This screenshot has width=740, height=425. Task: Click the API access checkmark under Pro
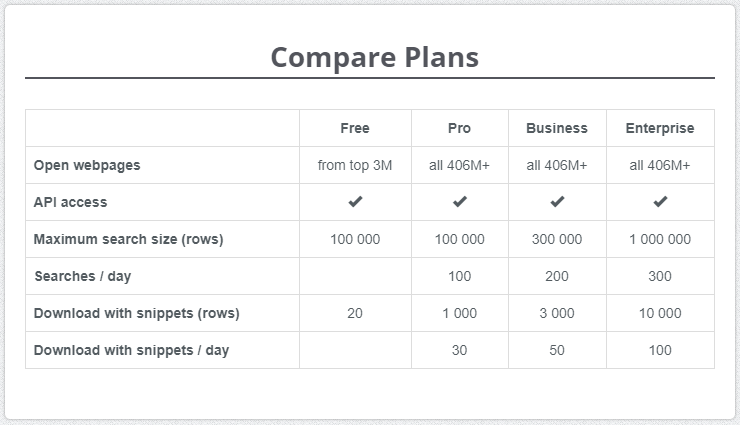click(x=460, y=202)
